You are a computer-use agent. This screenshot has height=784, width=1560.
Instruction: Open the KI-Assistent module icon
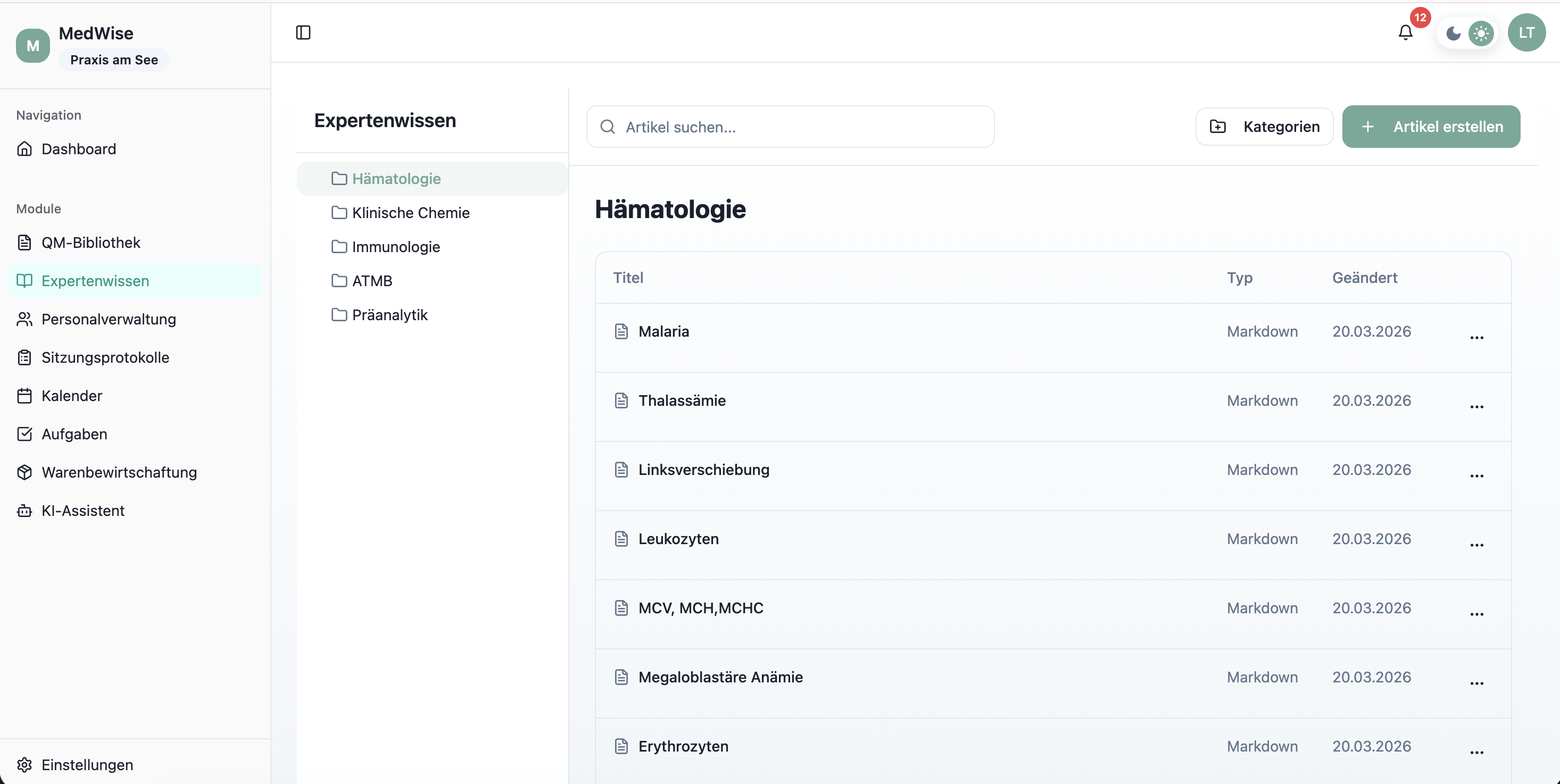click(x=24, y=511)
